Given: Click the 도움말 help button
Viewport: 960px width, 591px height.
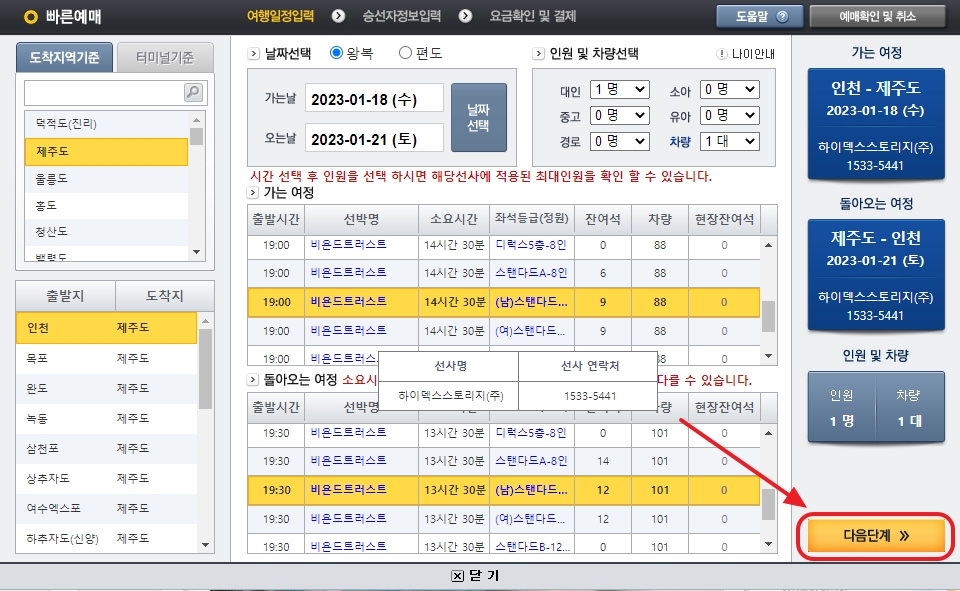Looking at the screenshot, I should [760, 17].
